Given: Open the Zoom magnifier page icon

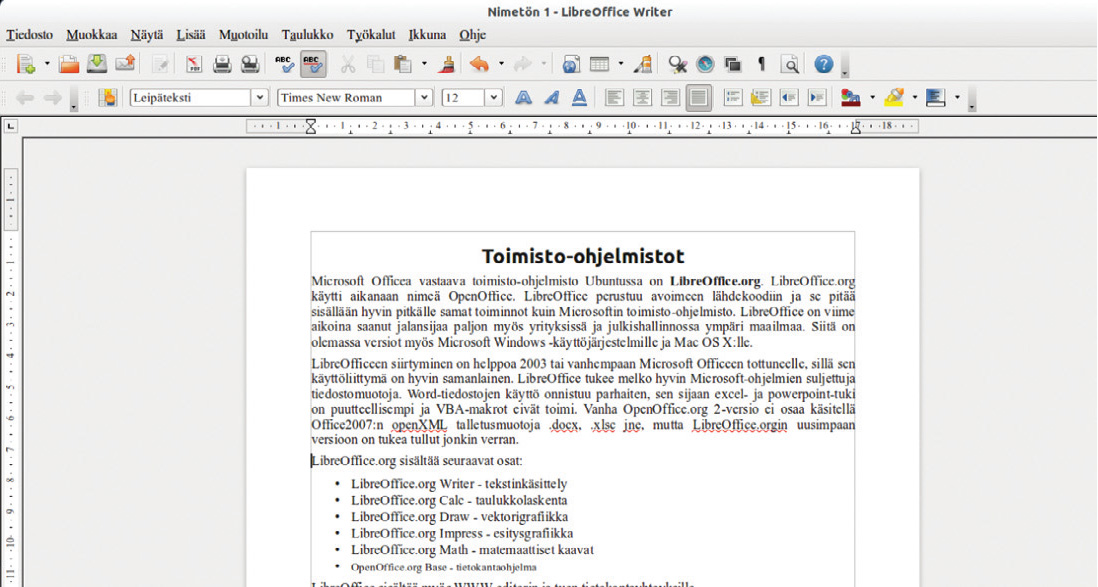Looking at the screenshot, I should pos(790,64).
